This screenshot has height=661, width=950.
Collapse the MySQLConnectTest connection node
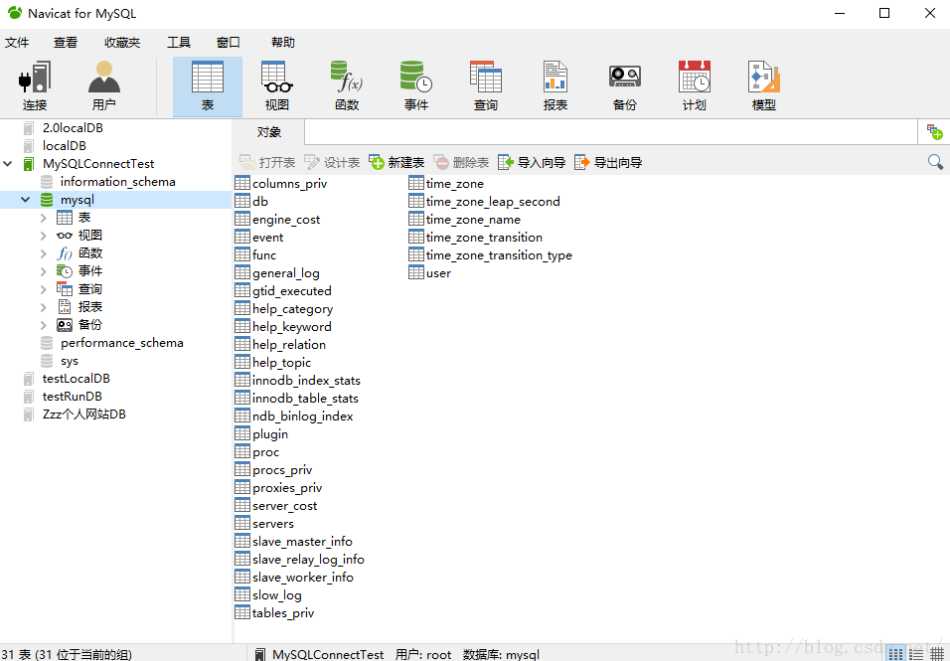[x=8, y=164]
